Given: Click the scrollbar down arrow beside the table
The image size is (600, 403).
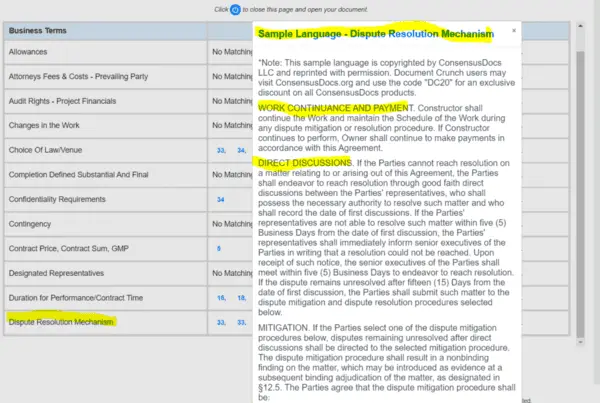Looking at the screenshot, I should (580, 342).
